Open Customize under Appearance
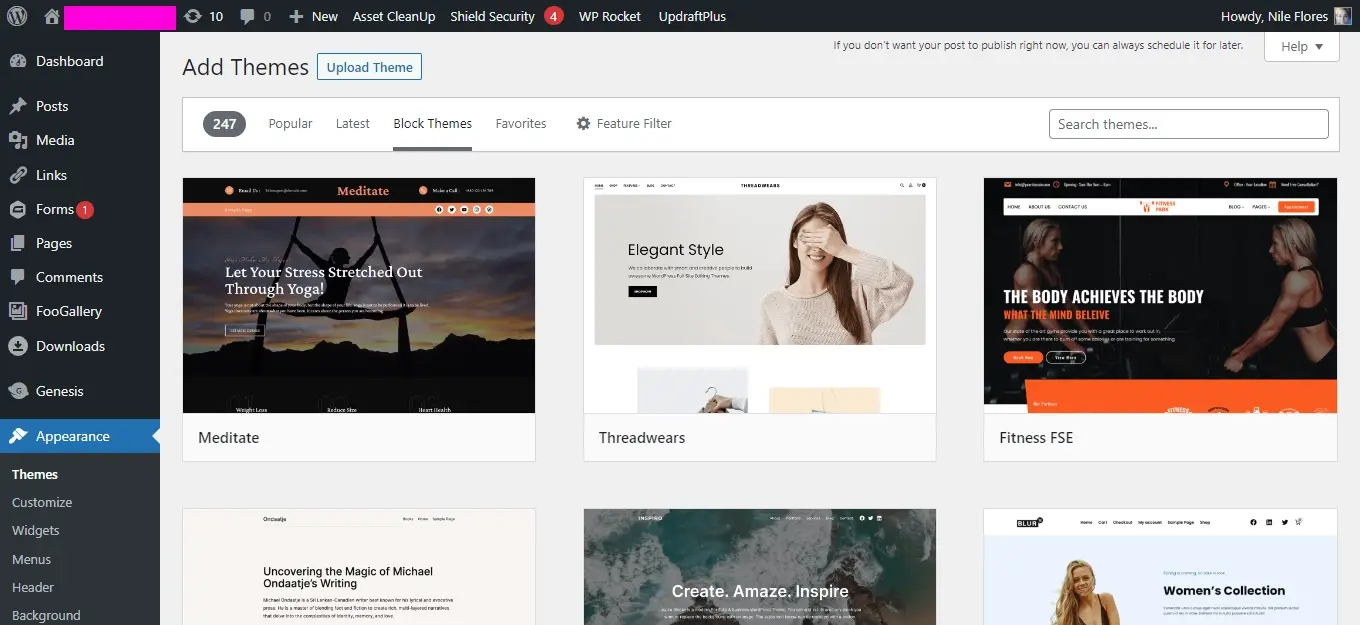This screenshot has width=1360, height=625. tap(42, 502)
